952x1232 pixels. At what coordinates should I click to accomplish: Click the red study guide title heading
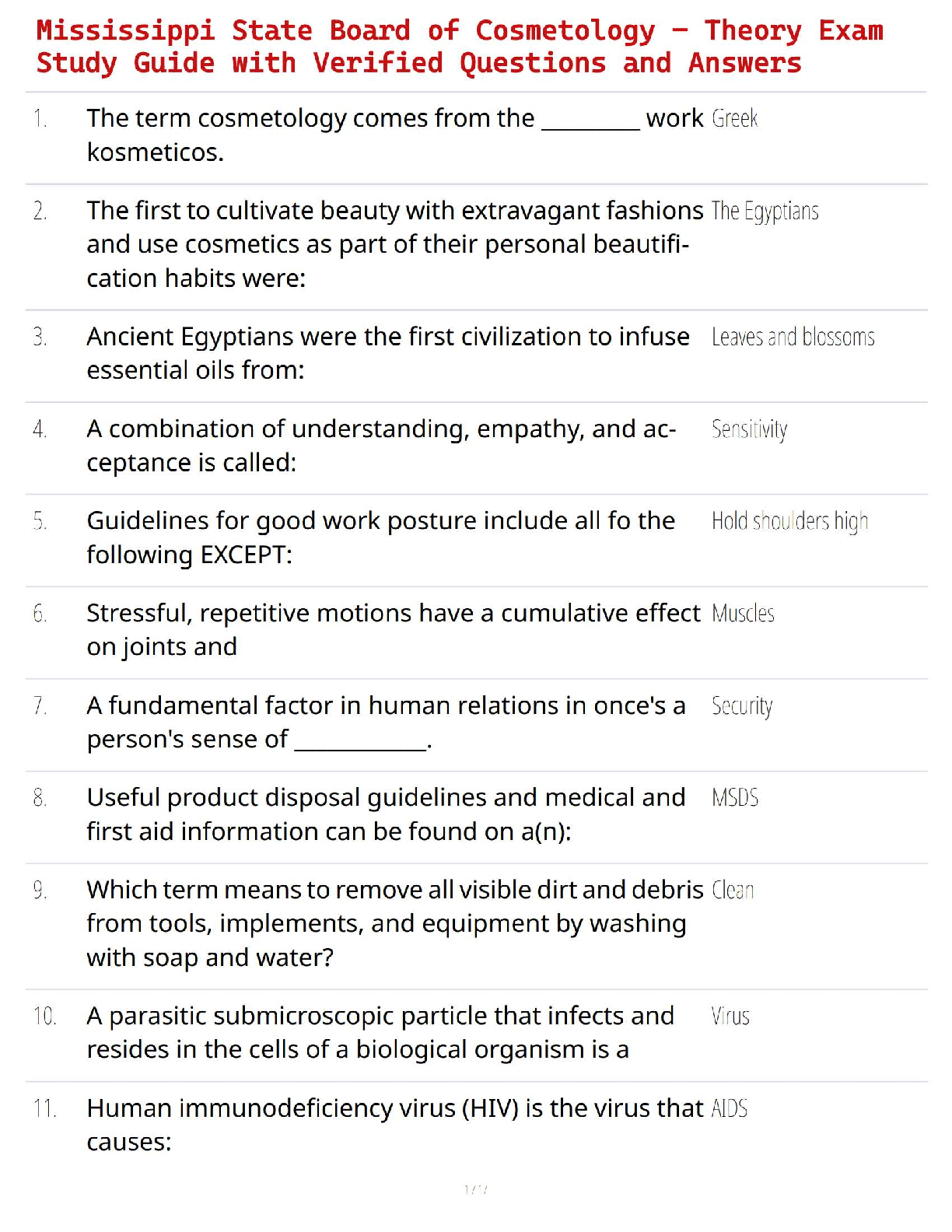(459, 47)
